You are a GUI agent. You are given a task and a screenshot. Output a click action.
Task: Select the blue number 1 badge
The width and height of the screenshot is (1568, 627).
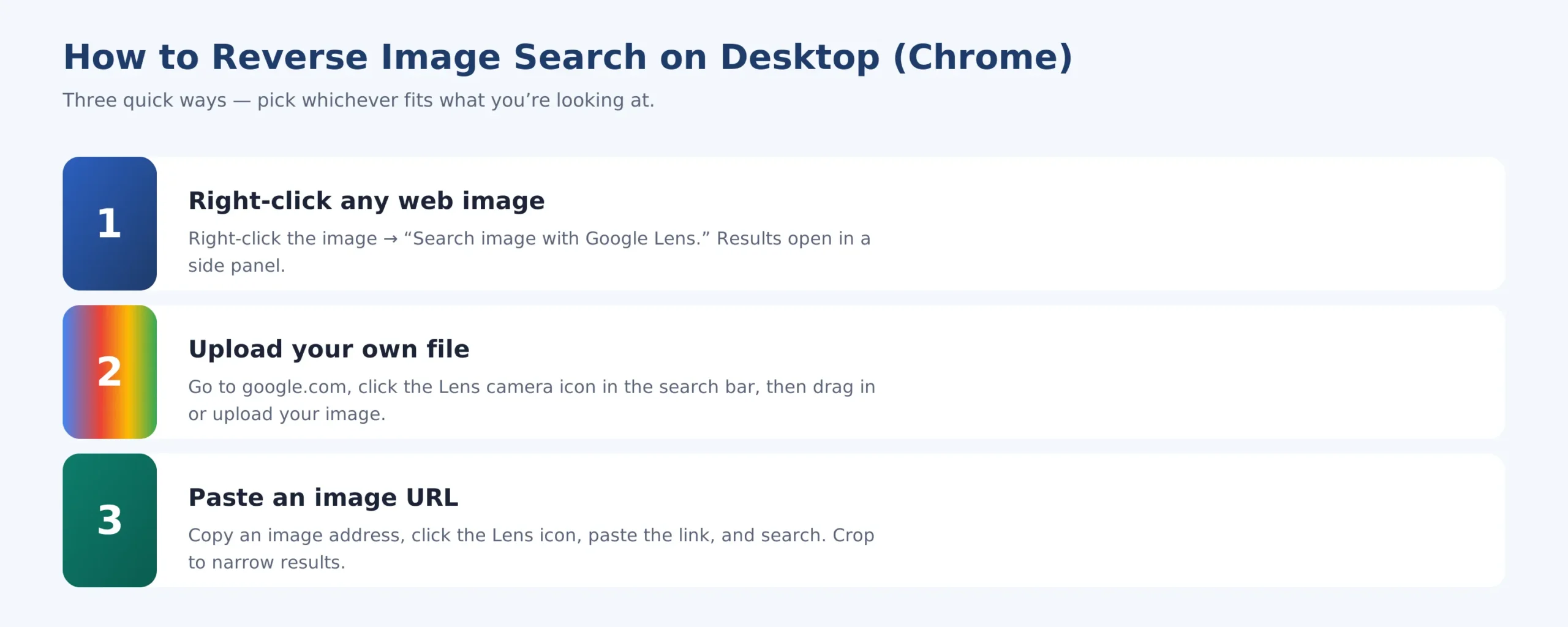pos(110,223)
